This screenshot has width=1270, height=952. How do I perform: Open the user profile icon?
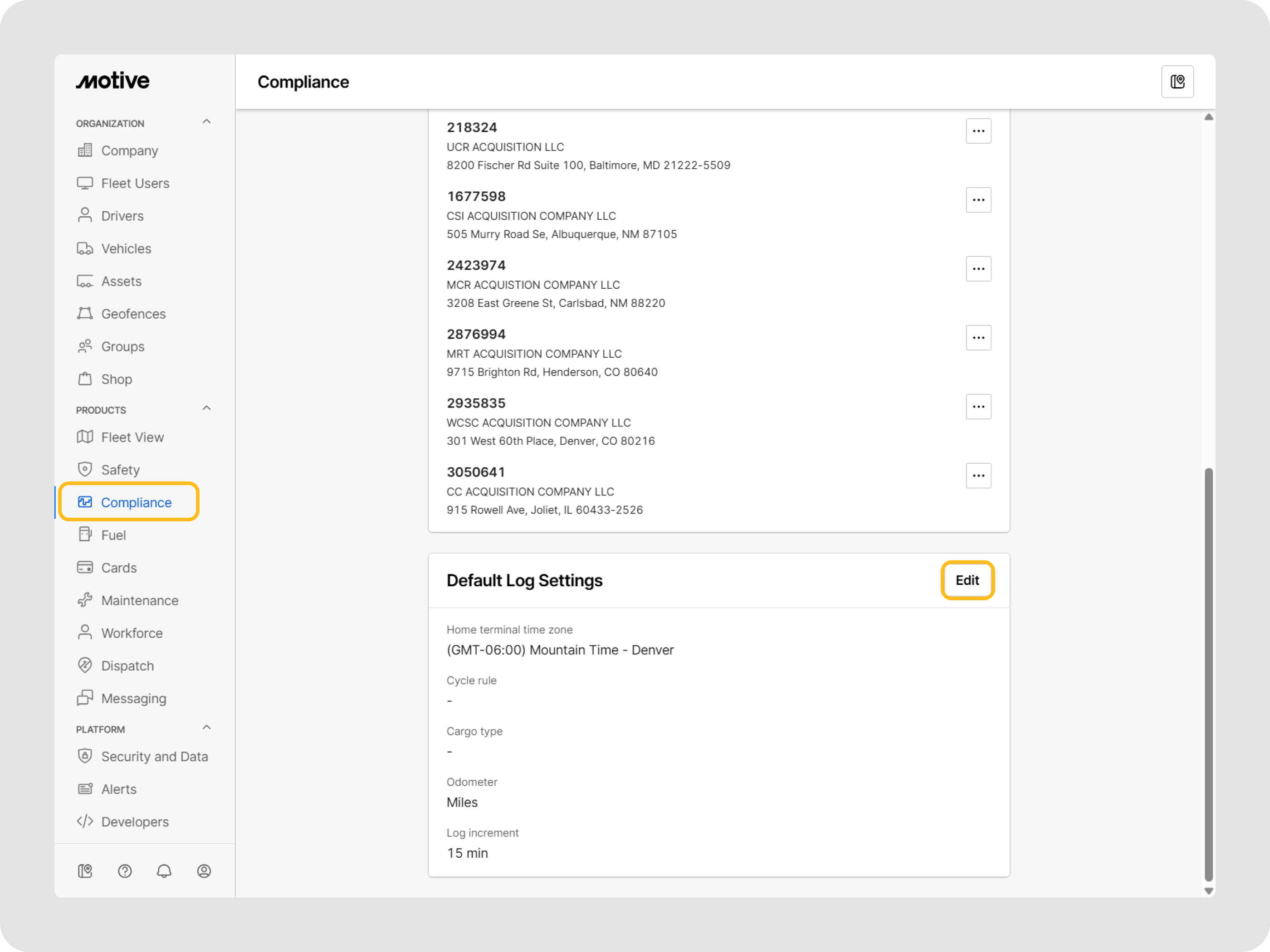(x=204, y=871)
